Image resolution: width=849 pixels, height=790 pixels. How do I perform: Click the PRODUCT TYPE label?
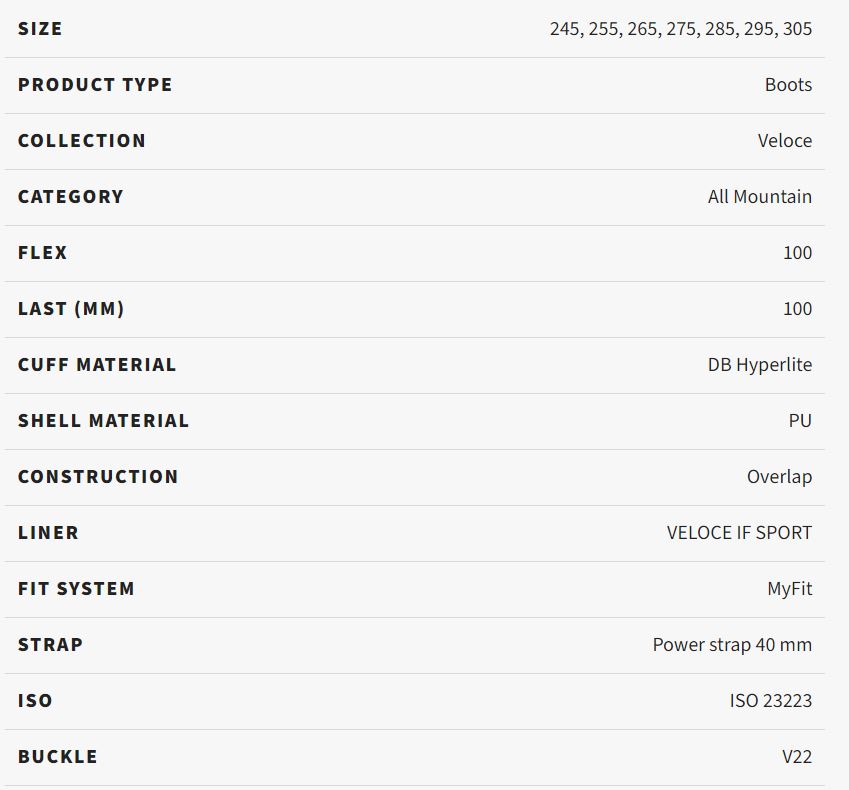pyautogui.click(x=95, y=84)
